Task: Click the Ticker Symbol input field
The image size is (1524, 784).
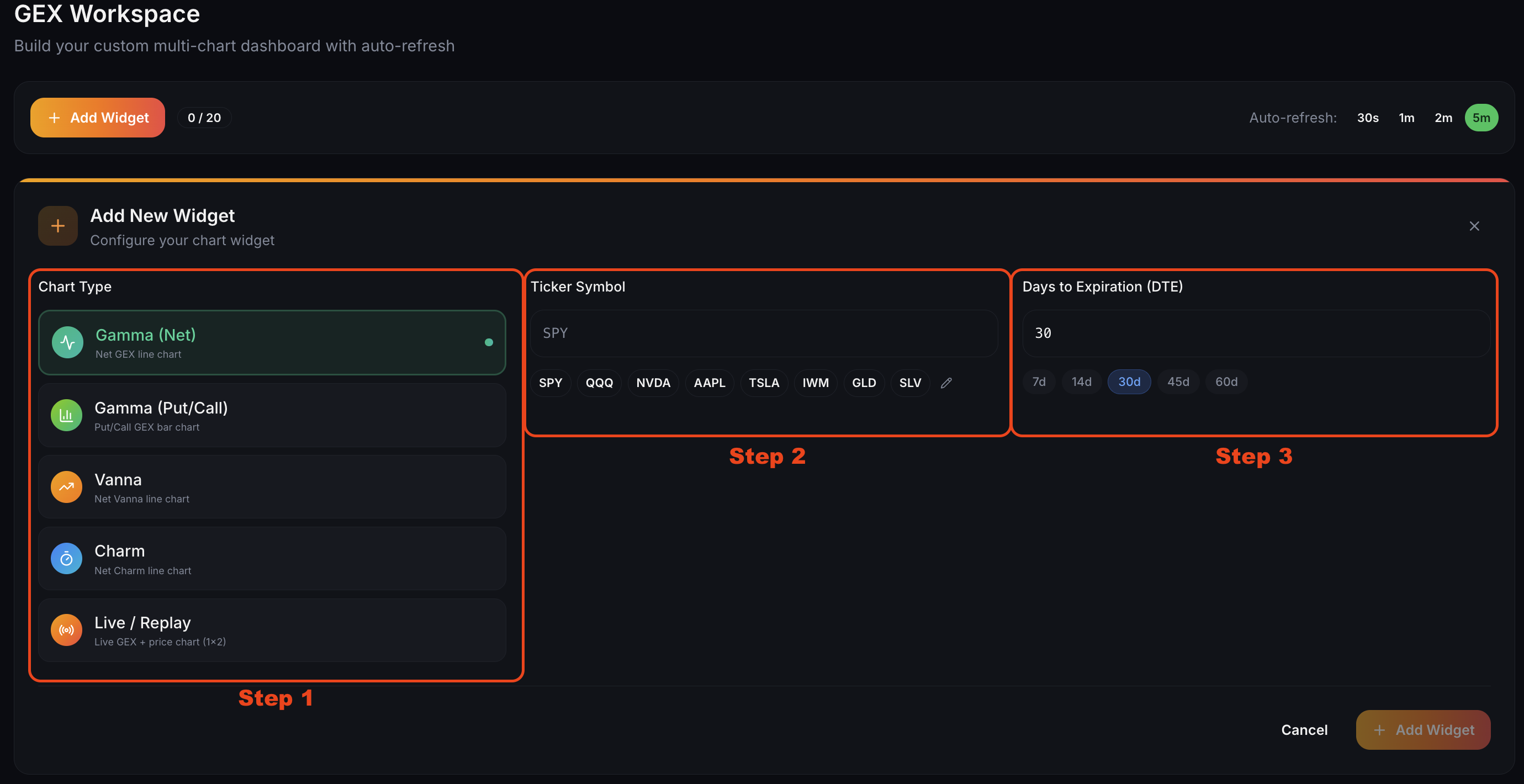Action: 764,333
